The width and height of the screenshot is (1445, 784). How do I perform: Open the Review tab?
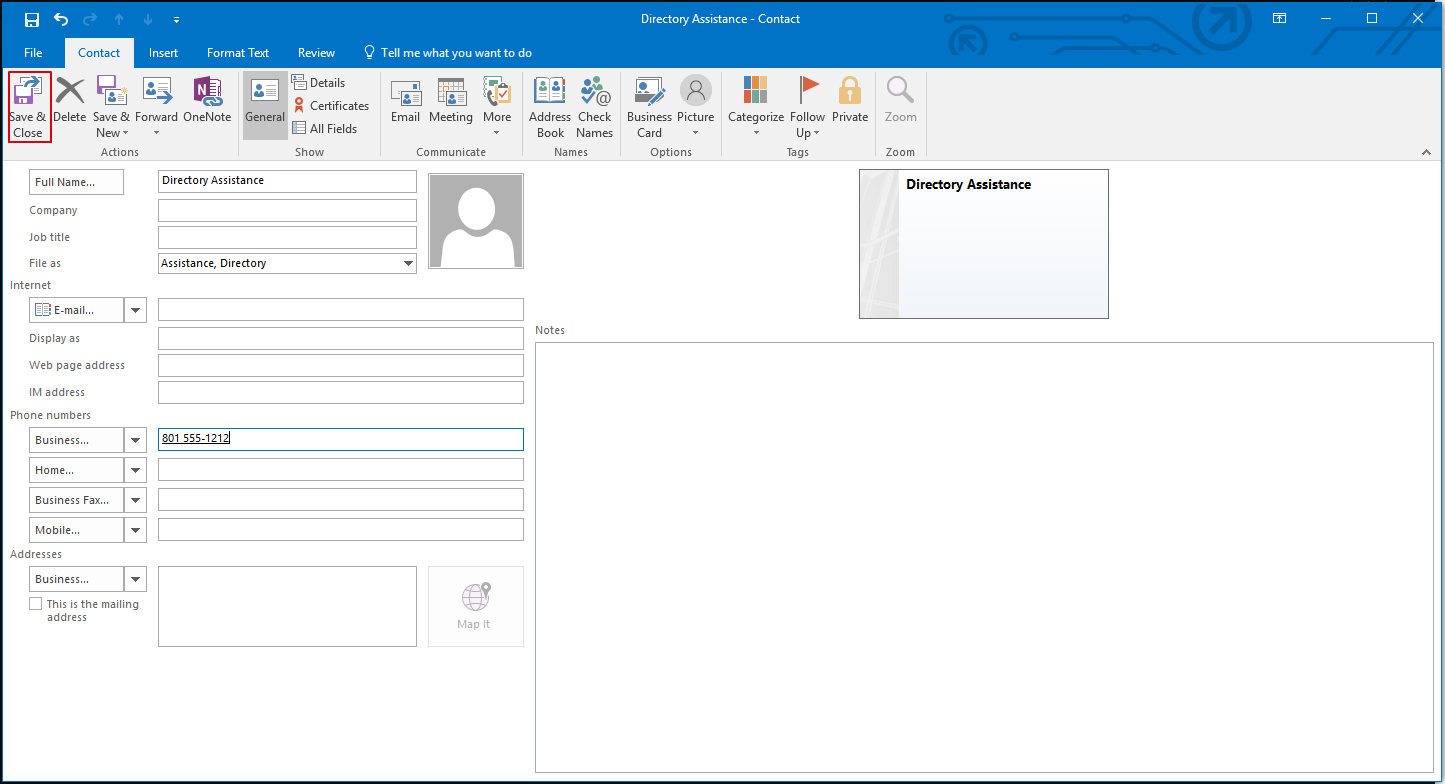316,53
